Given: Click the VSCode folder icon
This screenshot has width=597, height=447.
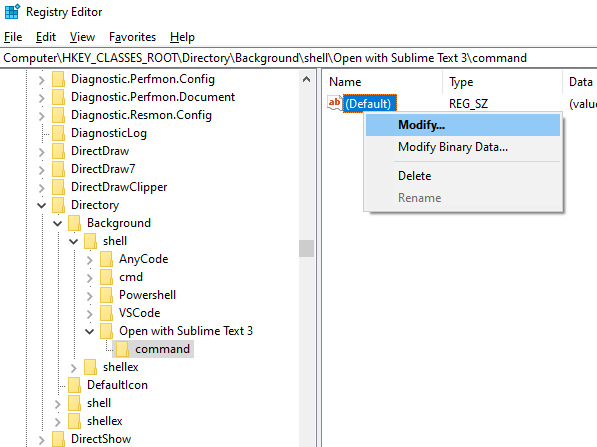Looking at the screenshot, I should click(x=106, y=313).
